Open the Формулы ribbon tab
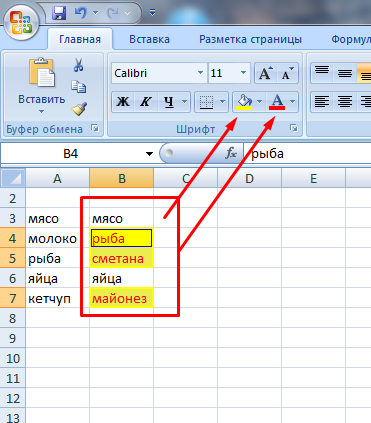The height and width of the screenshot is (423, 371). coord(351,39)
